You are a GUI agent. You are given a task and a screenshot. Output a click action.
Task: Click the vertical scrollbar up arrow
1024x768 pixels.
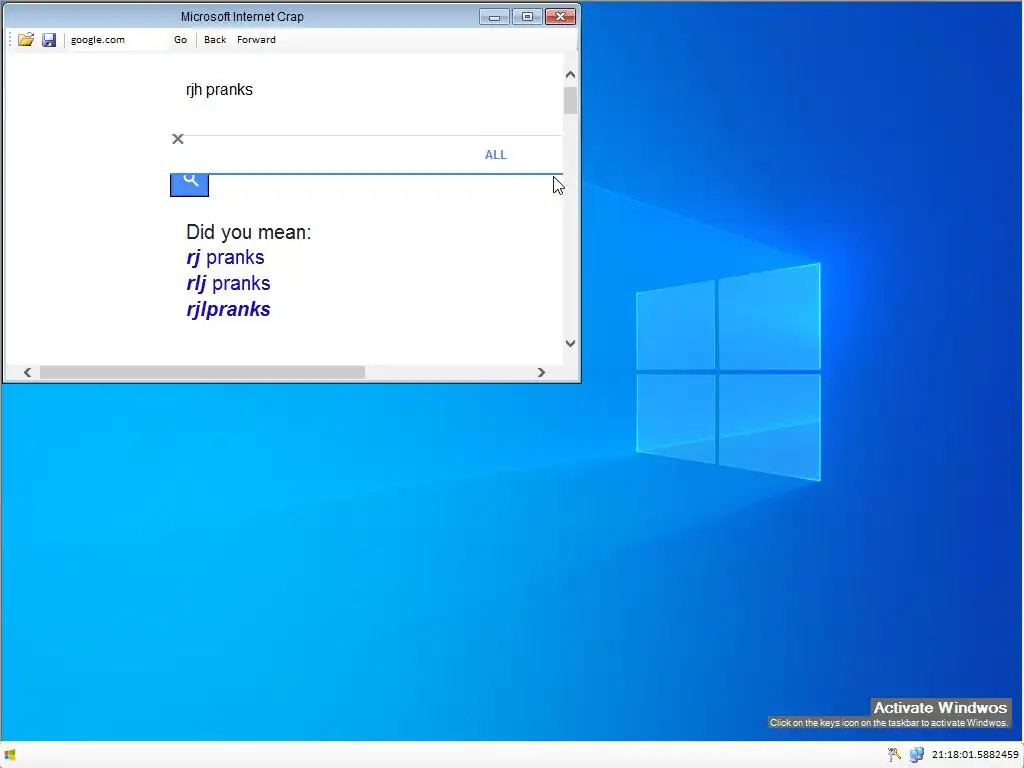coord(570,74)
